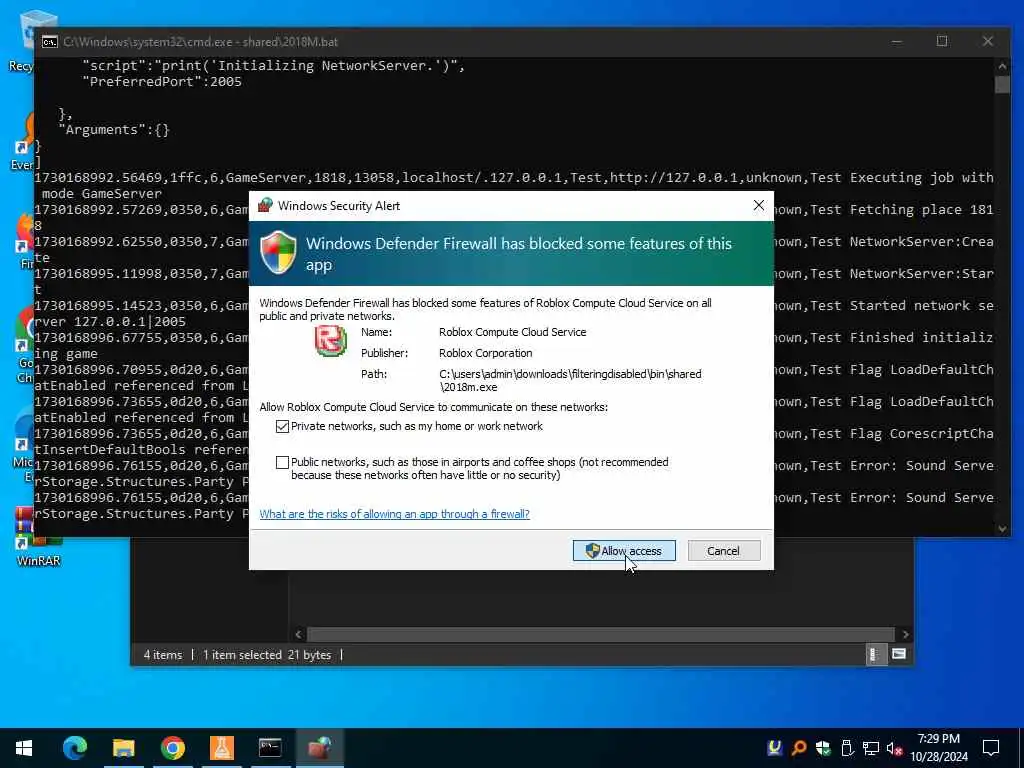Close the Windows Security Alert dialog
1024x768 pixels.
[x=758, y=205]
